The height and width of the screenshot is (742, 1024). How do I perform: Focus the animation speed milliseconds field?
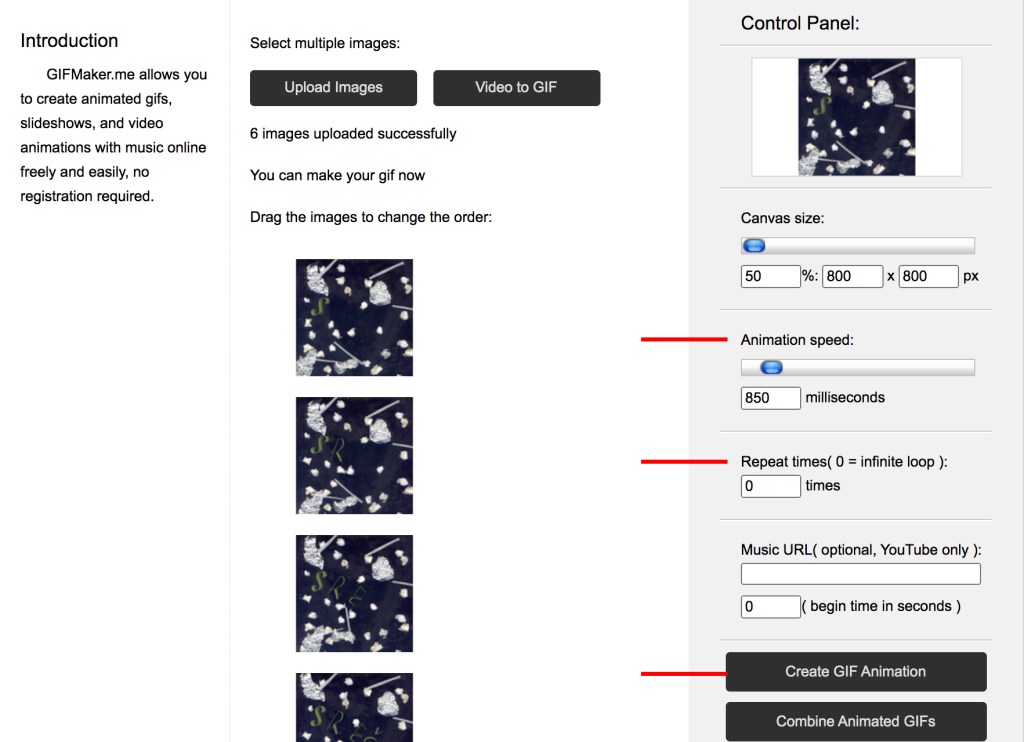point(770,398)
